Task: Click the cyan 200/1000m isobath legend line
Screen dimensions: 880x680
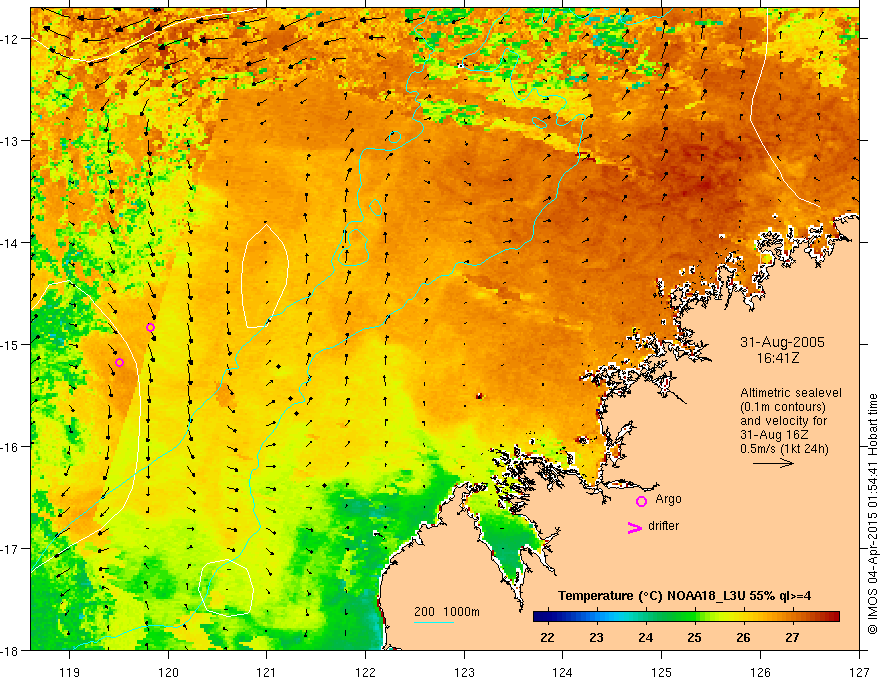Action: 434,622
